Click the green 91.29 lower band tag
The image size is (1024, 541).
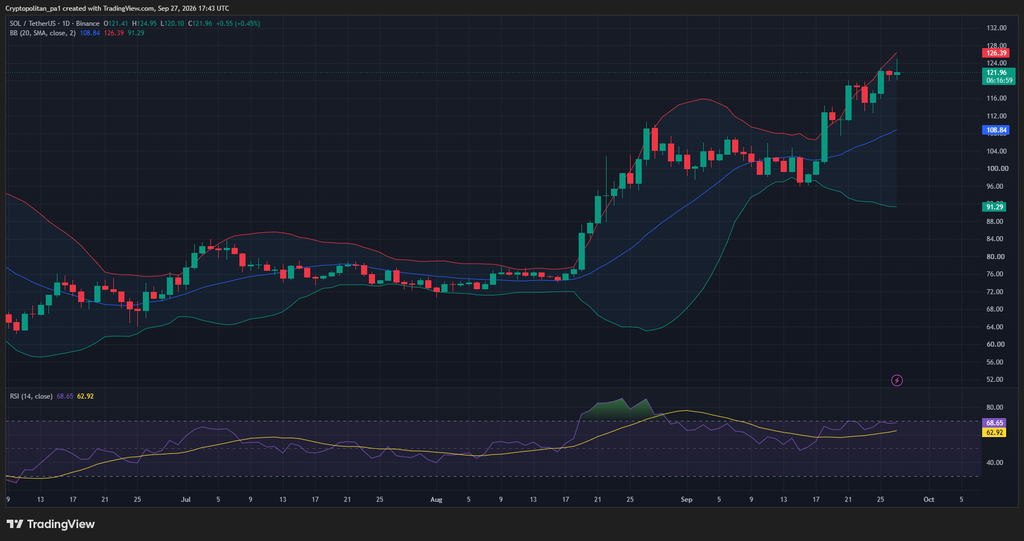pos(994,206)
